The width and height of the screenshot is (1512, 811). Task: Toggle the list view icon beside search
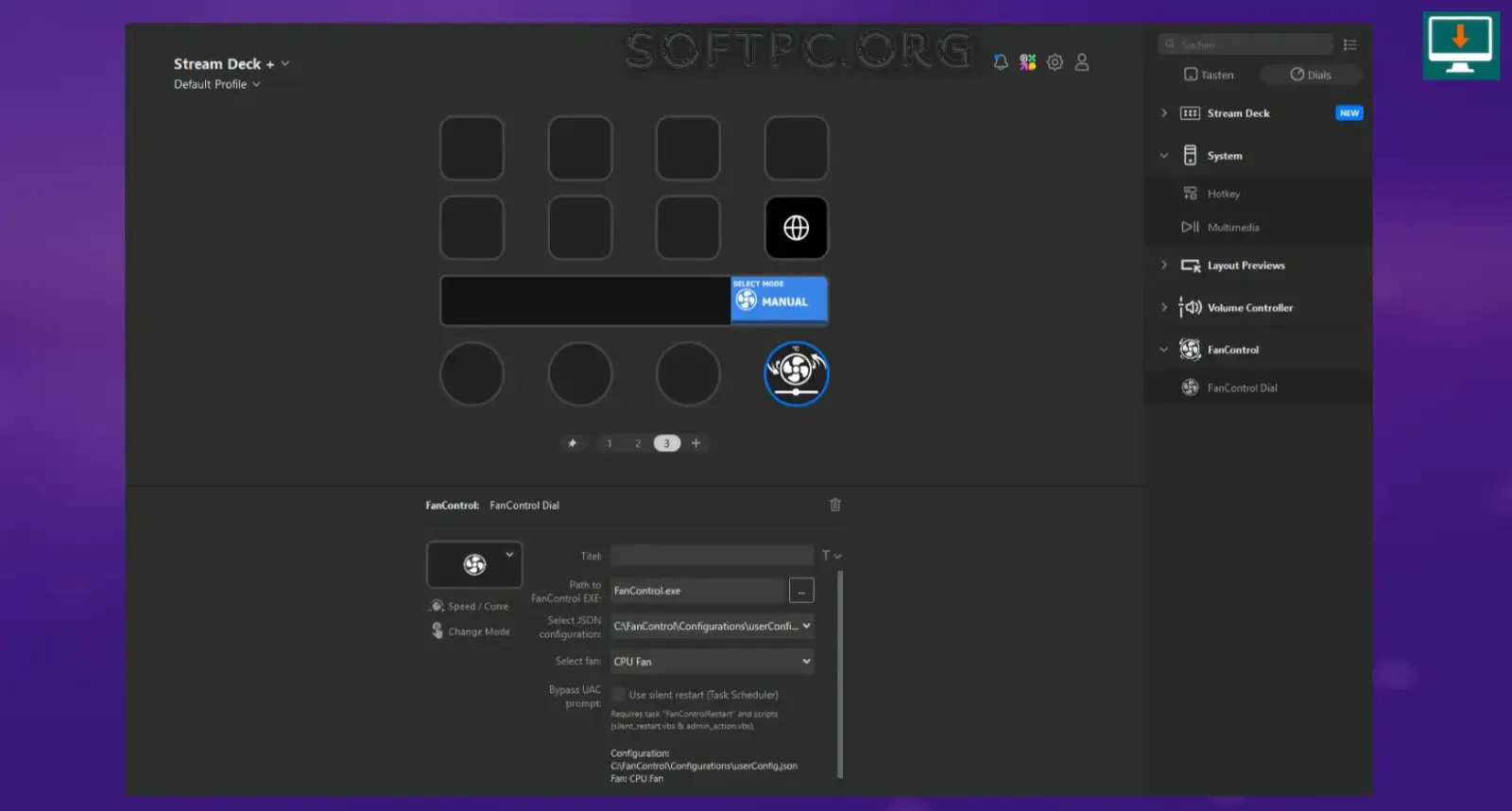point(1349,44)
